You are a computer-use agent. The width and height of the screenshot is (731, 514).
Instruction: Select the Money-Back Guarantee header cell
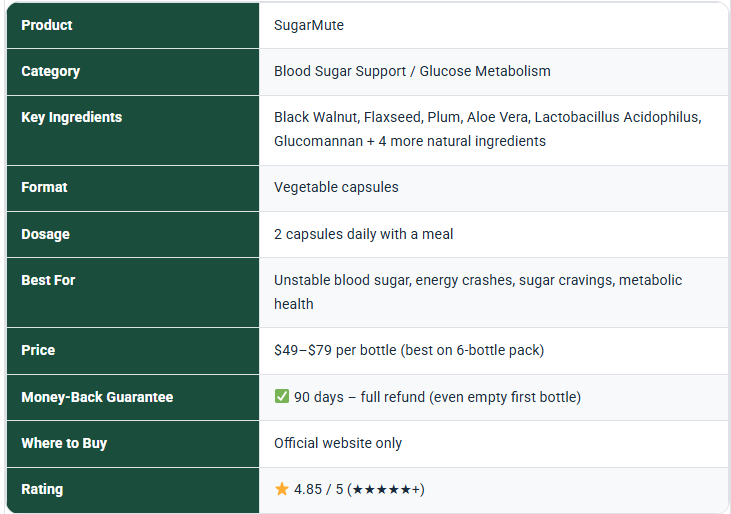133,397
